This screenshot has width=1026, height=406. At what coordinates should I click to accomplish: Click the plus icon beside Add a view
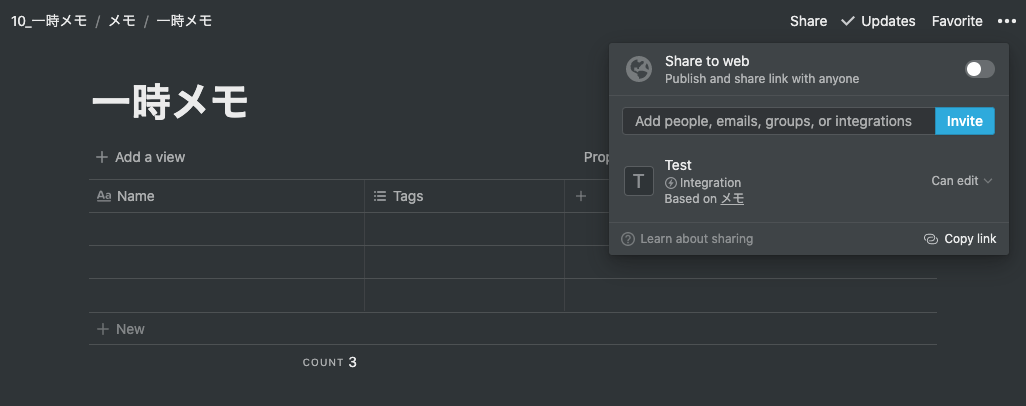102,157
